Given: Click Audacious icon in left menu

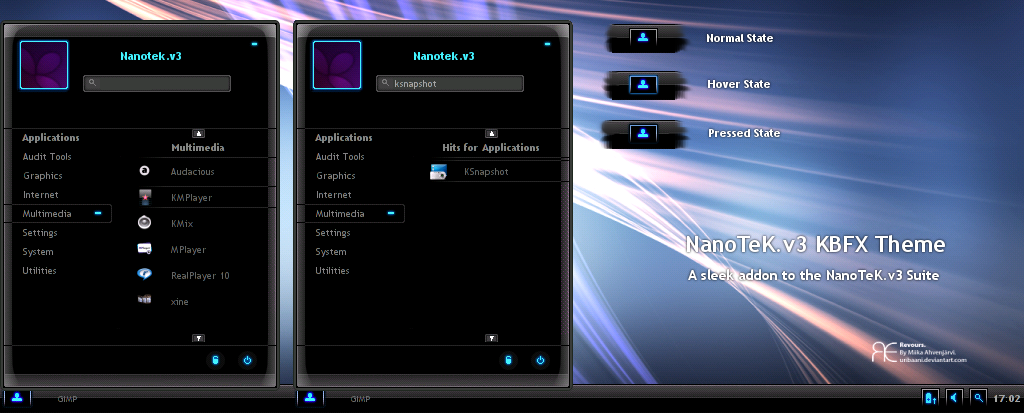Looking at the screenshot, I should pos(144,171).
